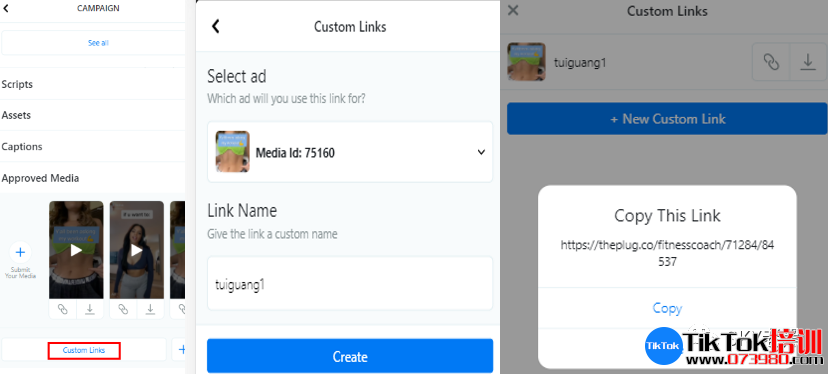Copy link icon under first media
Image resolution: width=828 pixels, height=374 pixels.
63,309
